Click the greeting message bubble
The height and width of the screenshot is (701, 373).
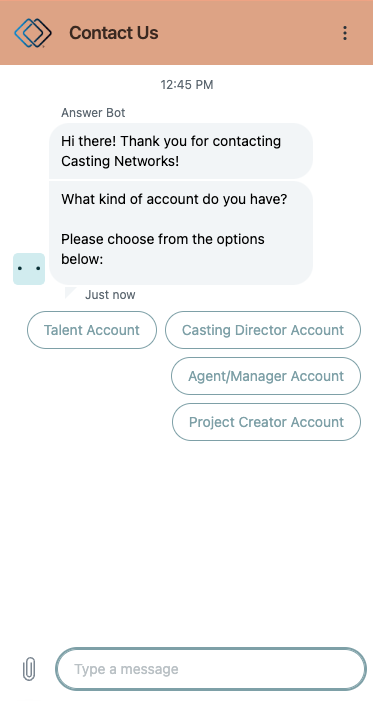tap(181, 151)
